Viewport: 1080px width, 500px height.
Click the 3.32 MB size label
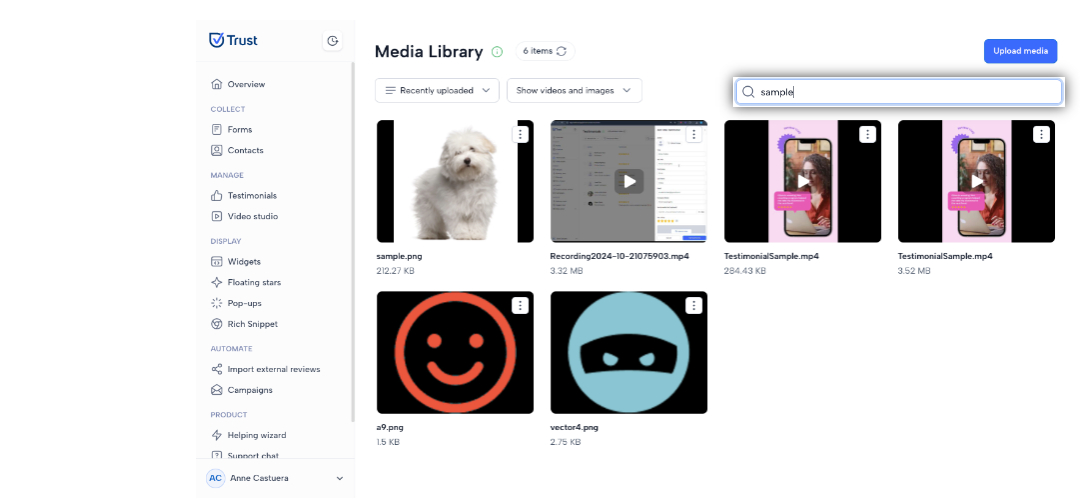click(567, 271)
